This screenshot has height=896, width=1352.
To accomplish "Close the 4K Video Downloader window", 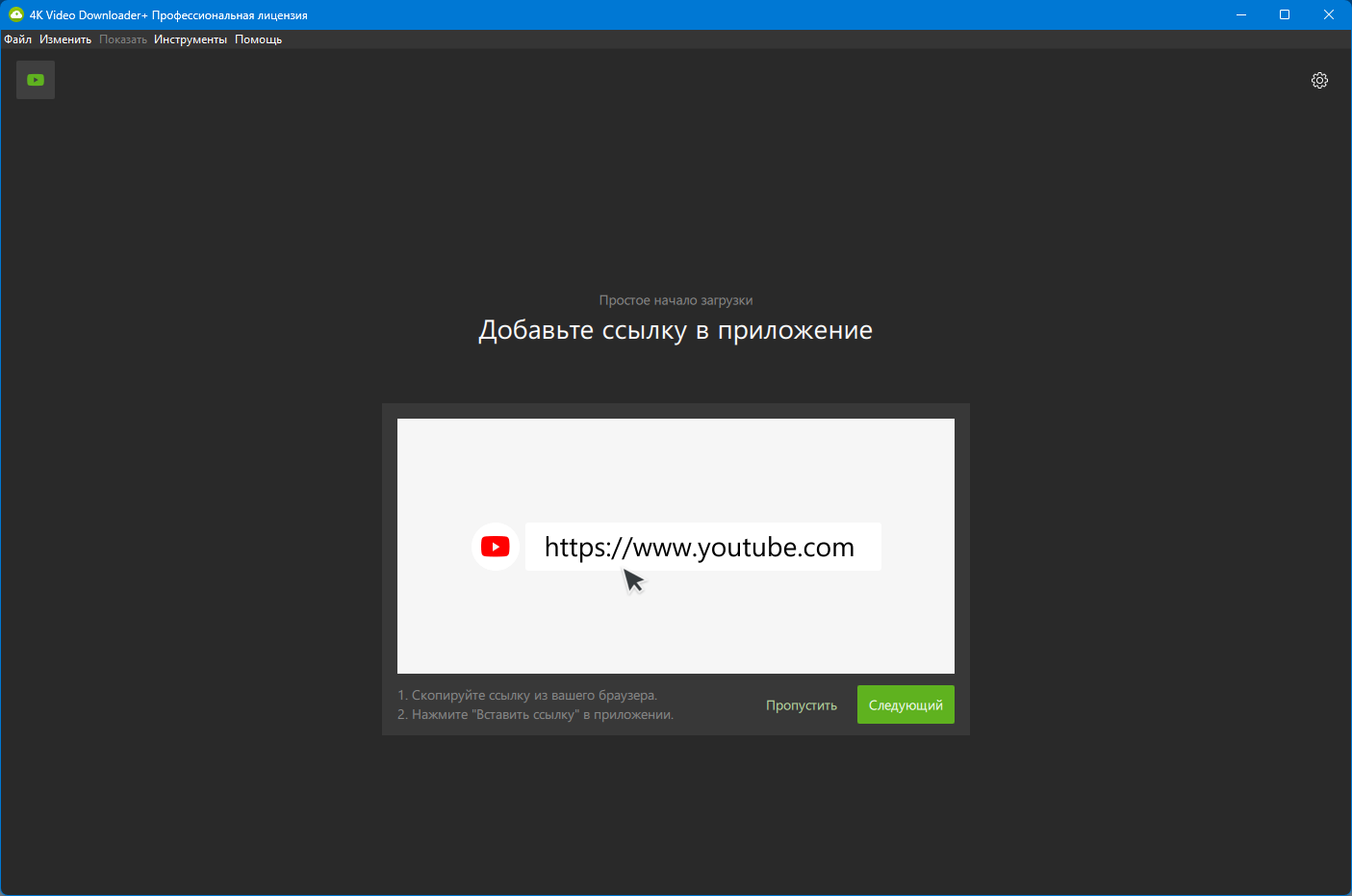I will point(1329,14).
